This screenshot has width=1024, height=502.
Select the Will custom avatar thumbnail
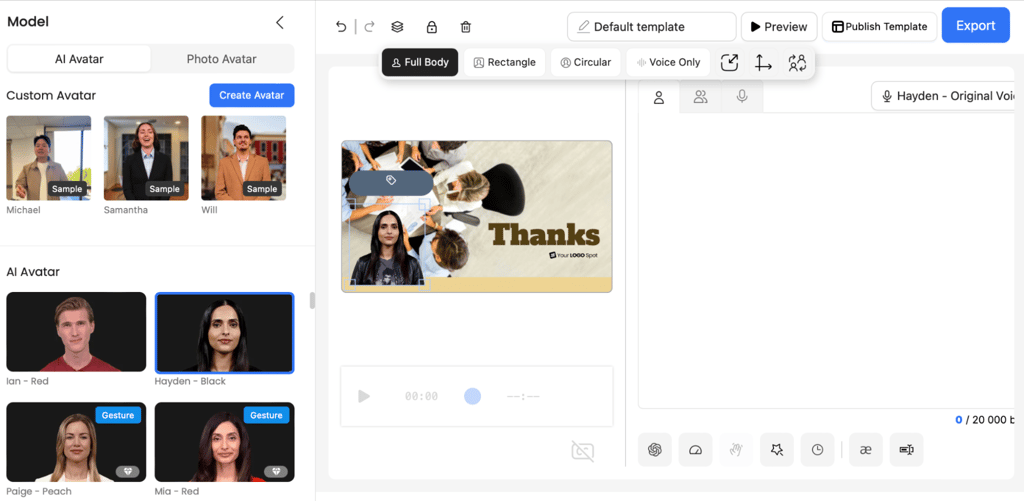tap(244, 158)
